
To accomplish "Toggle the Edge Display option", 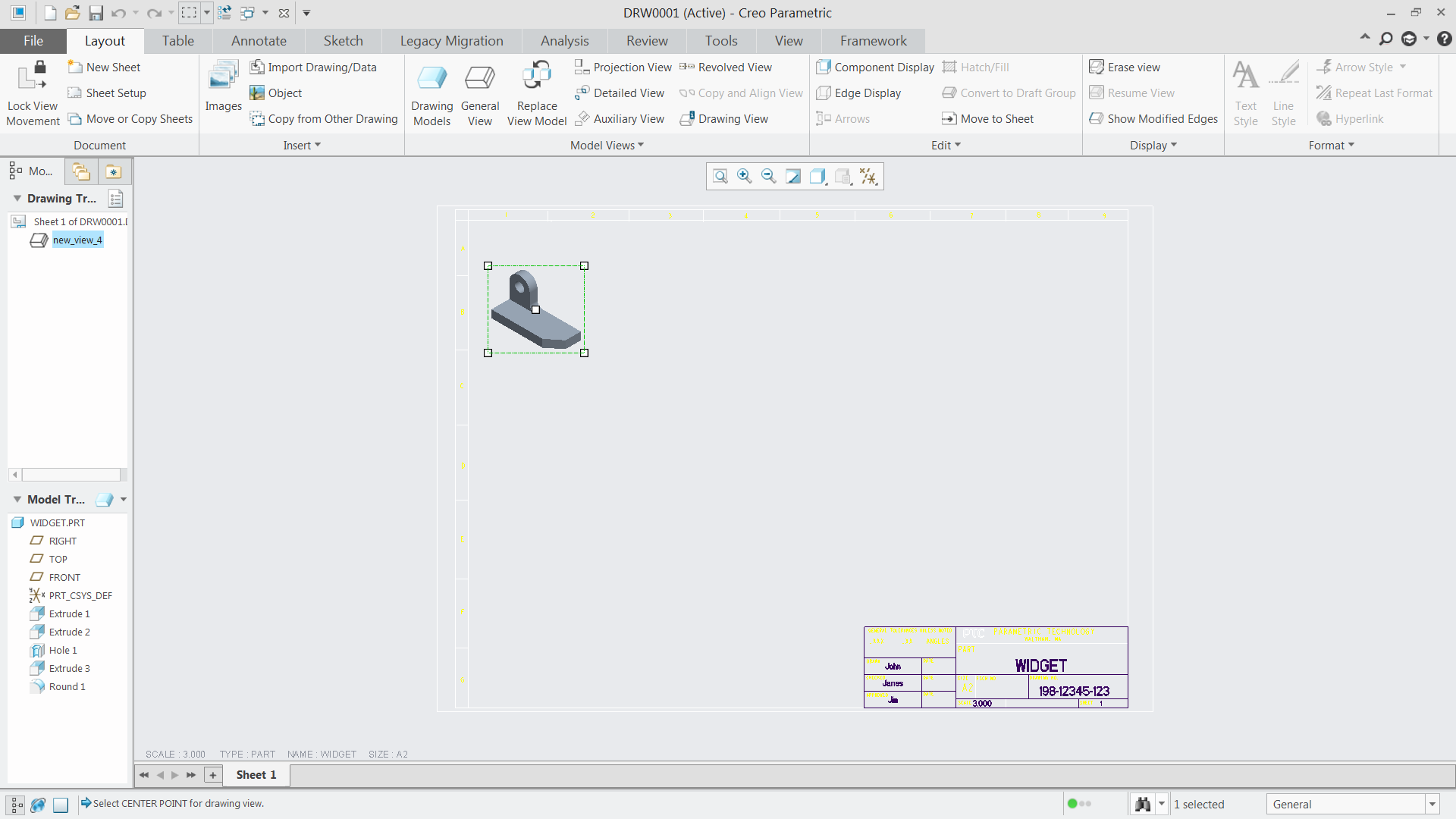I will click(x=858, y=93).
